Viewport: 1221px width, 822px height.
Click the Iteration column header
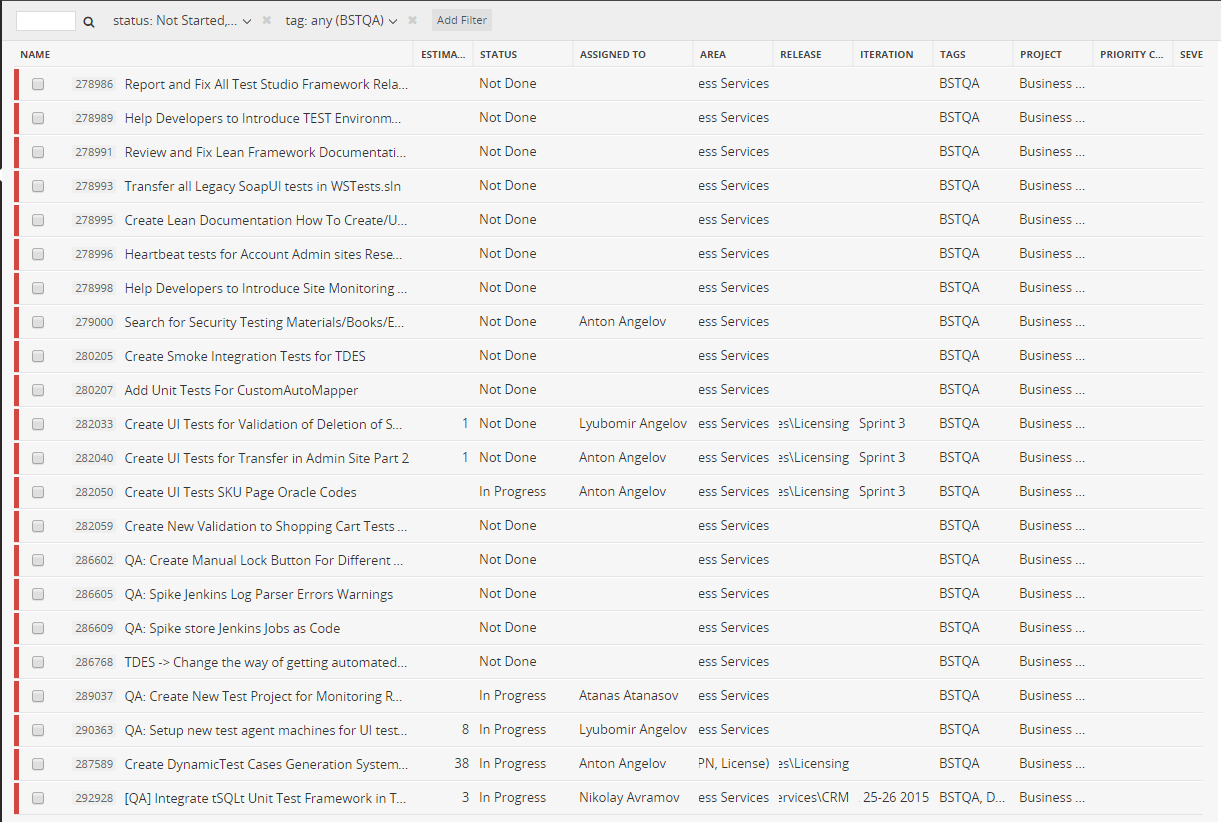point(886,55)
